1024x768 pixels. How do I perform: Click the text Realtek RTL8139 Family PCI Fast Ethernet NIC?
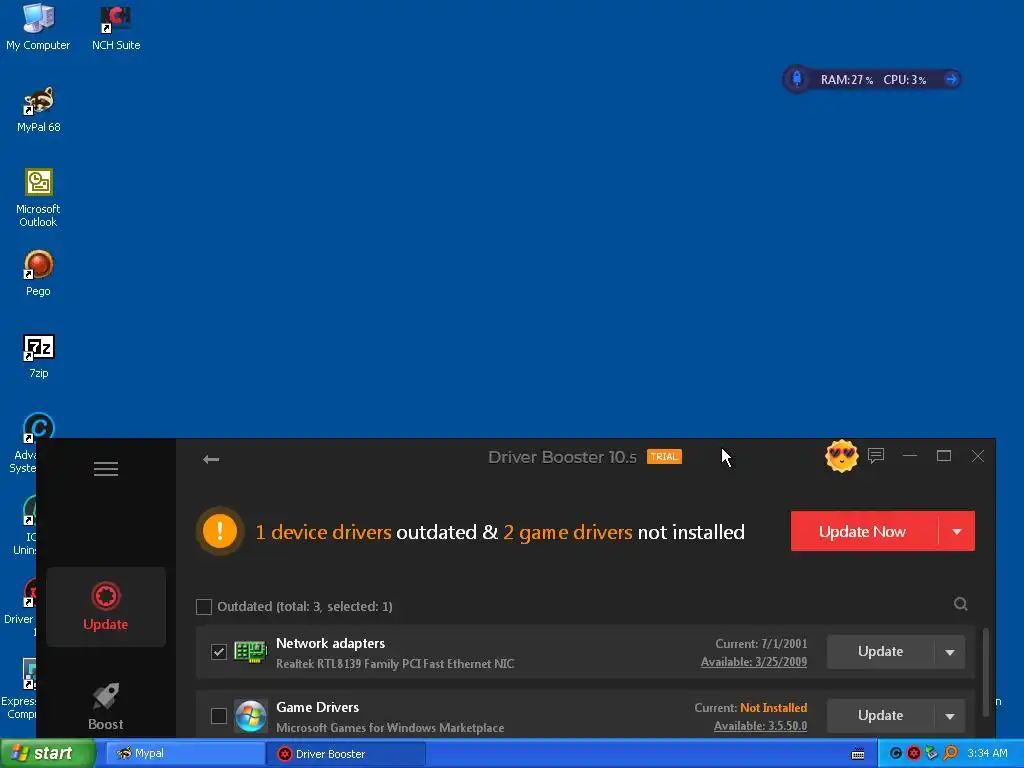point(395,664)
